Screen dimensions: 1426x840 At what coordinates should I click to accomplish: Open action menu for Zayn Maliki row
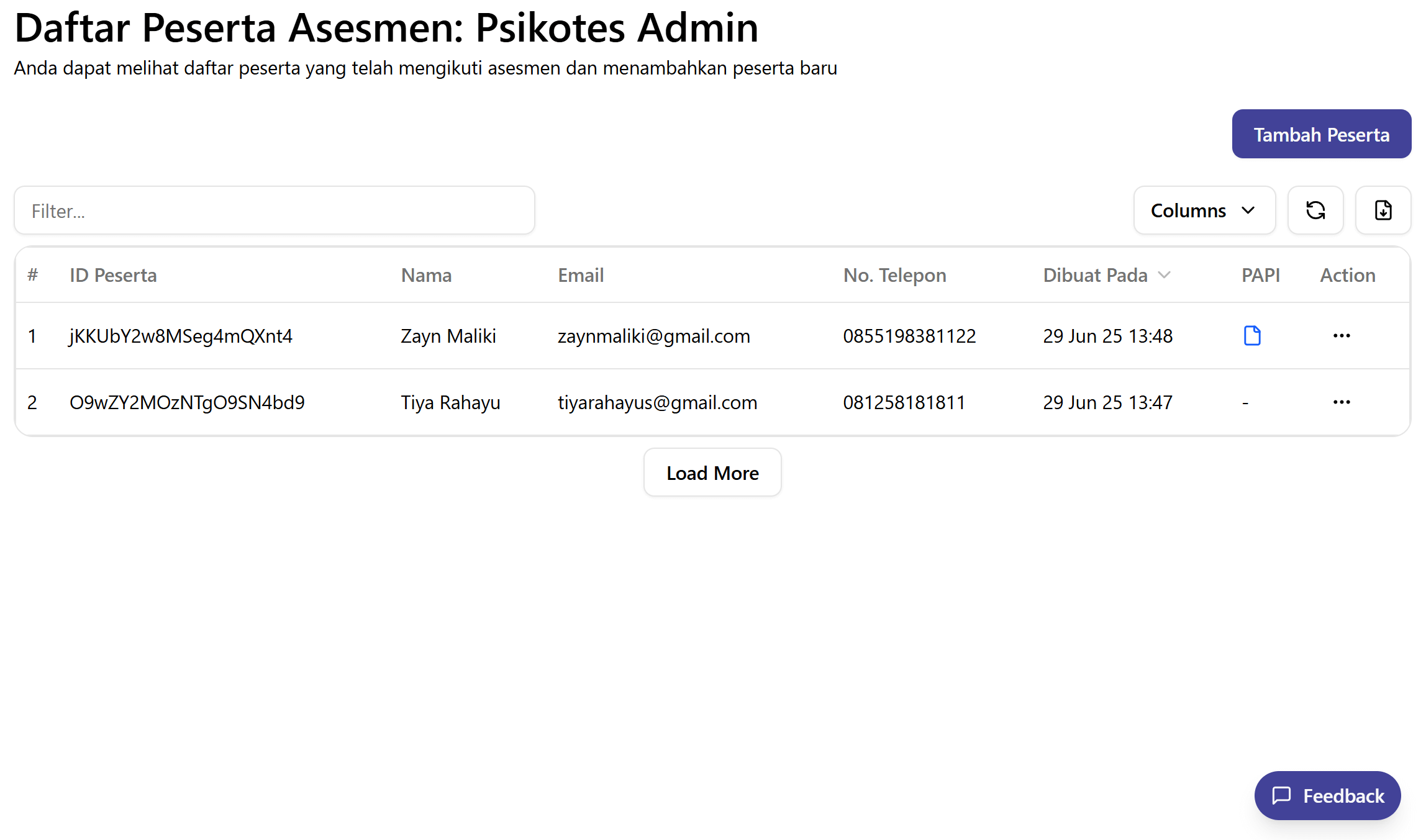[x=1342, y=336]
